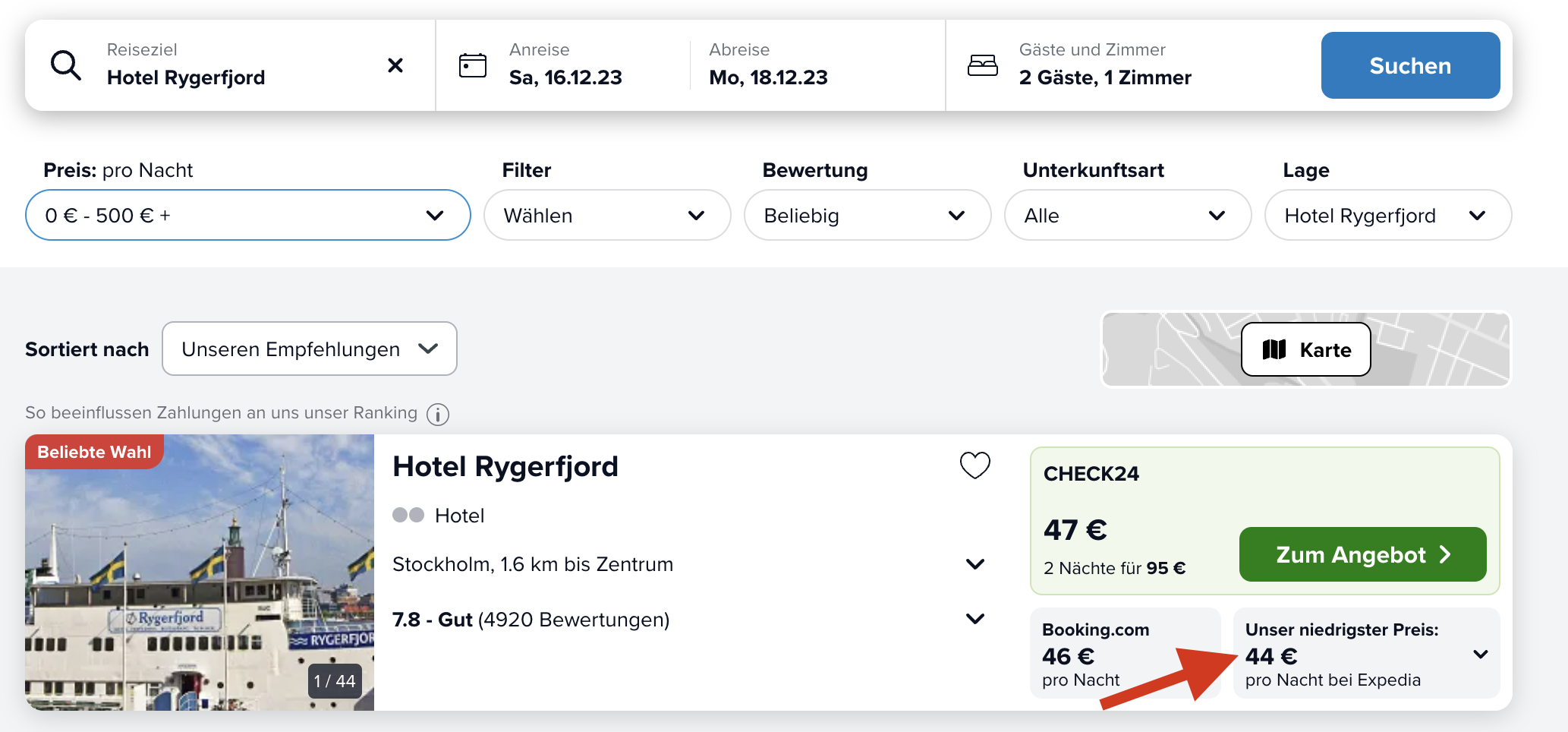Expand the lowest price Expedia offer
Viewport: 1568px width, 732px height.
pyautogui.click(x=1367, y=653)
